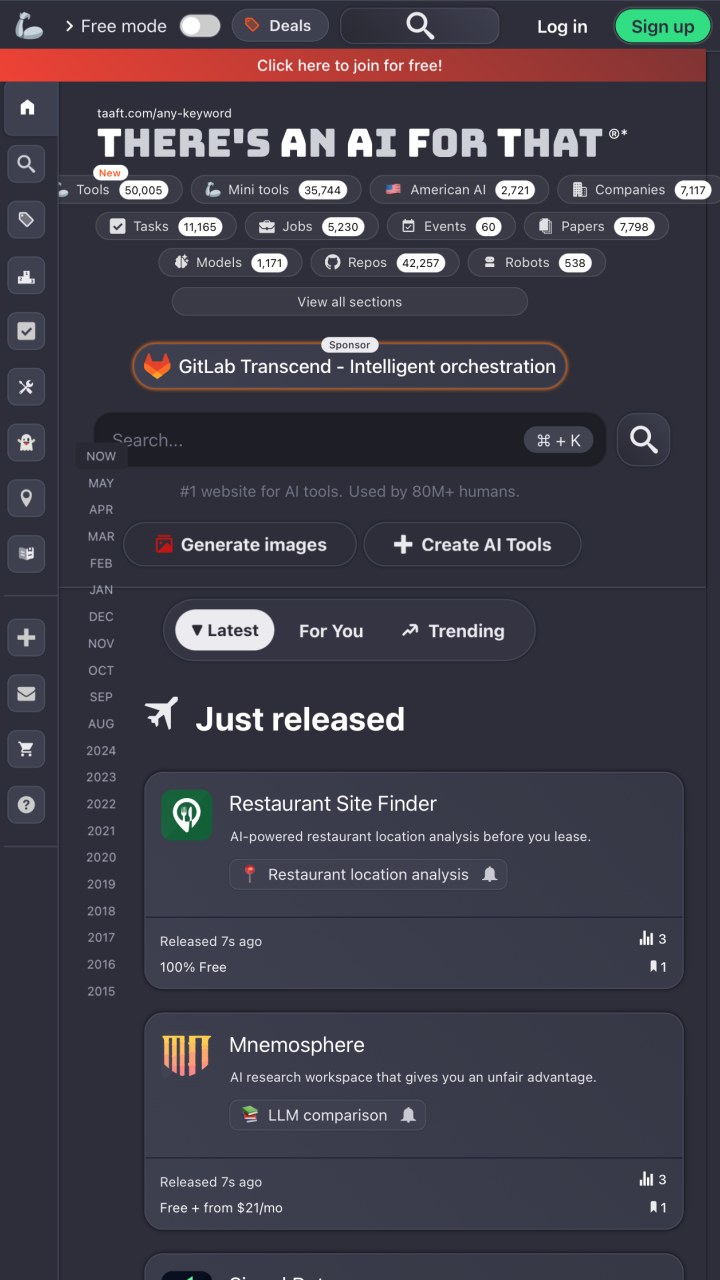Screen dimensions: 720x1280
Task: Open the sidebar map pin icon
Action: [x=27, y=498]
